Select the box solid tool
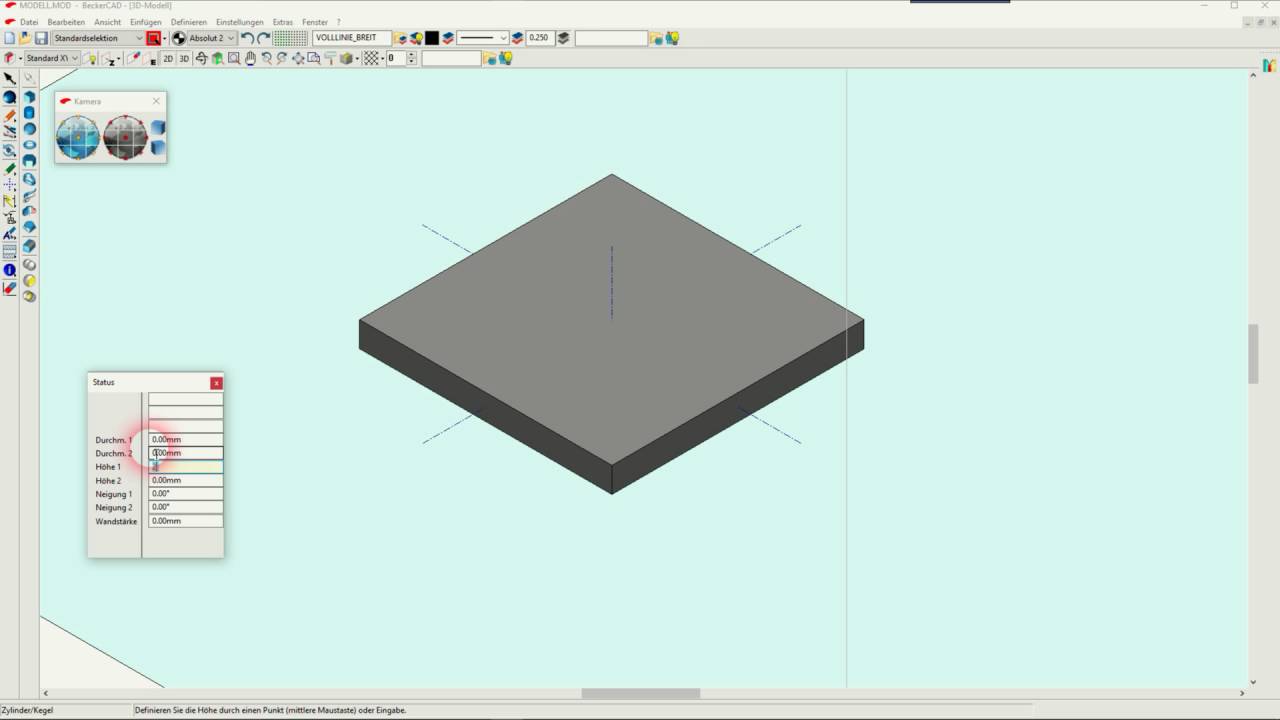The height and width of the screenshot is (720, 1280). (29, 97)
